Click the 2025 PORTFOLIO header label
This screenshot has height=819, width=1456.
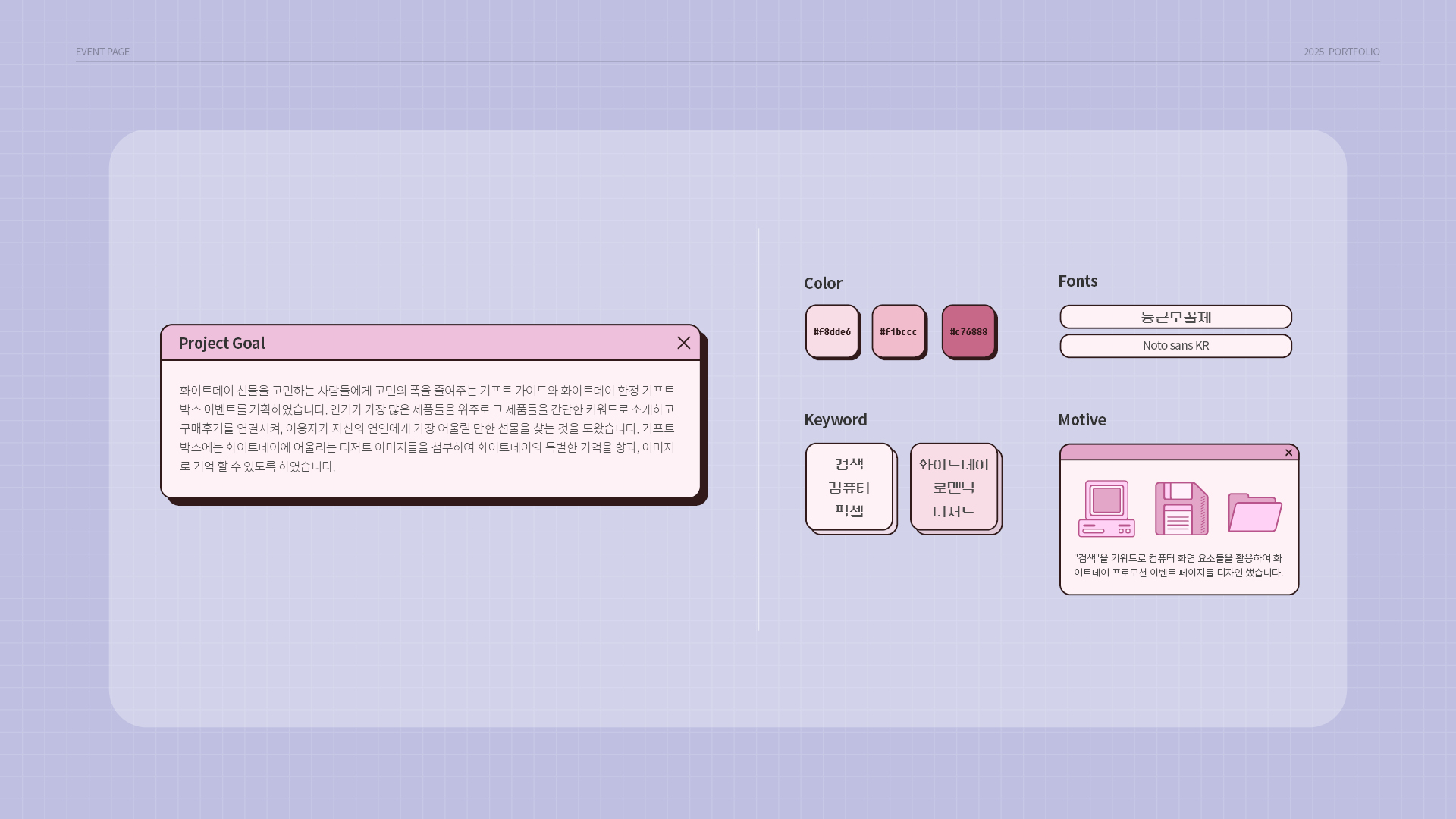tap(1341, 52)
